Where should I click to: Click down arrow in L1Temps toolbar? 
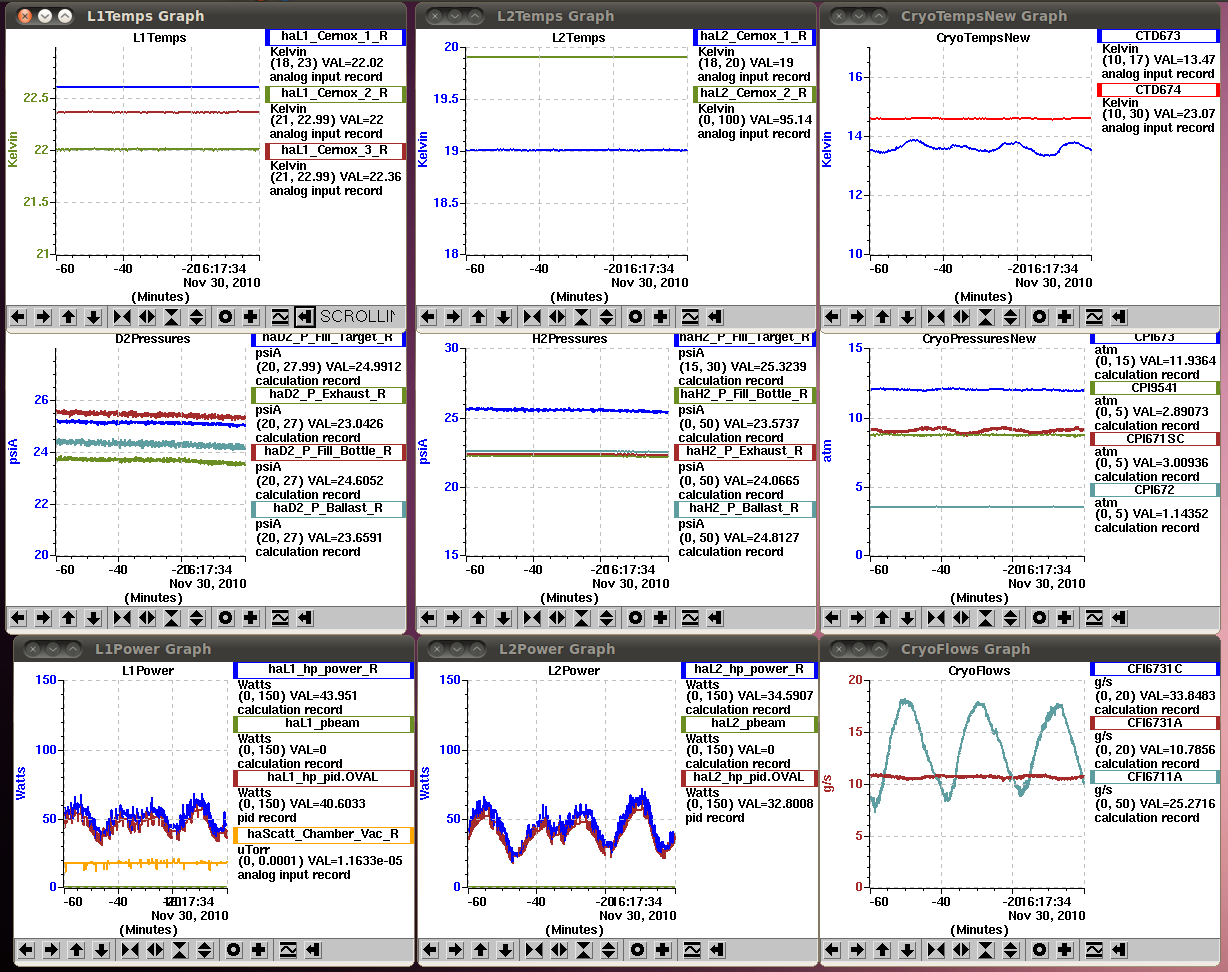point(93,317)
